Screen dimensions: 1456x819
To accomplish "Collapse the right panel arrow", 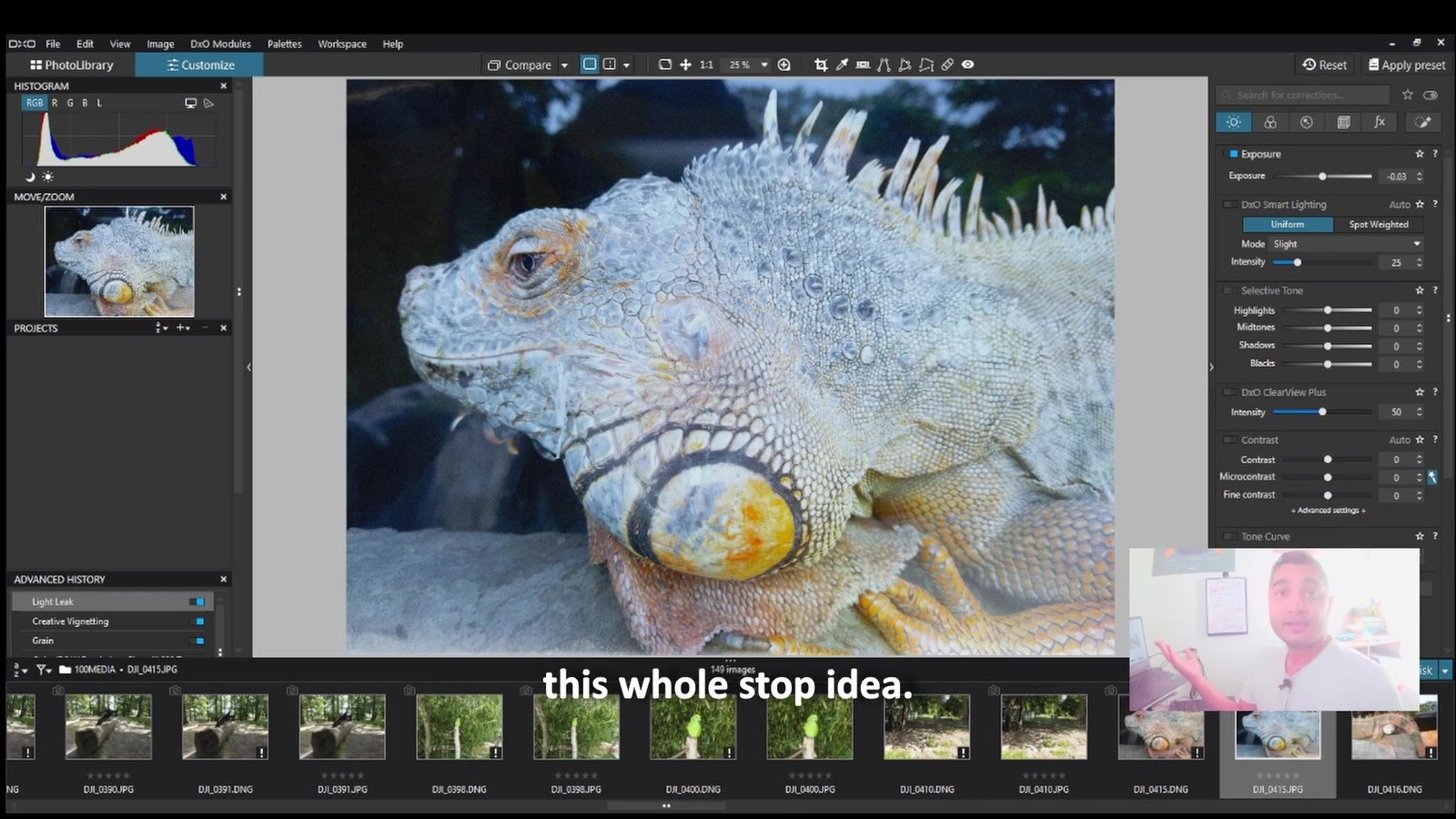I will coord(1211,368).
